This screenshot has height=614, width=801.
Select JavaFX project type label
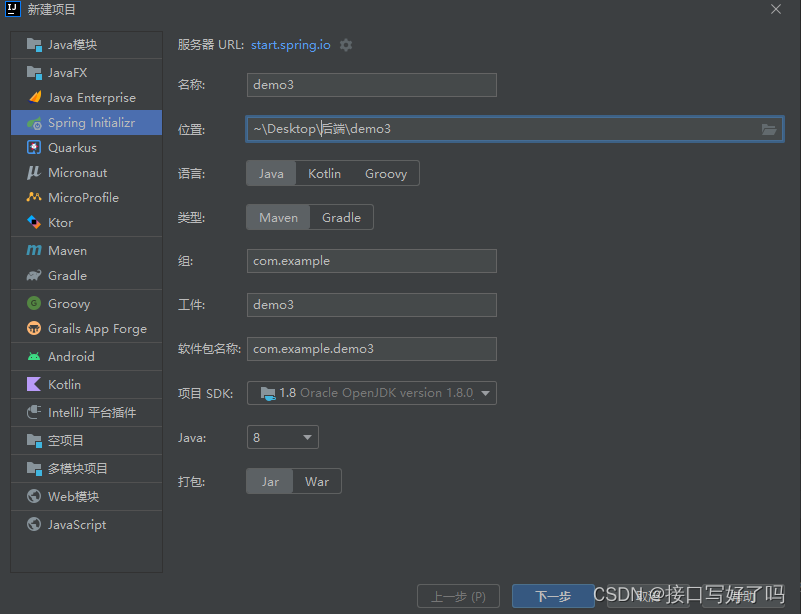pos(67,73)
